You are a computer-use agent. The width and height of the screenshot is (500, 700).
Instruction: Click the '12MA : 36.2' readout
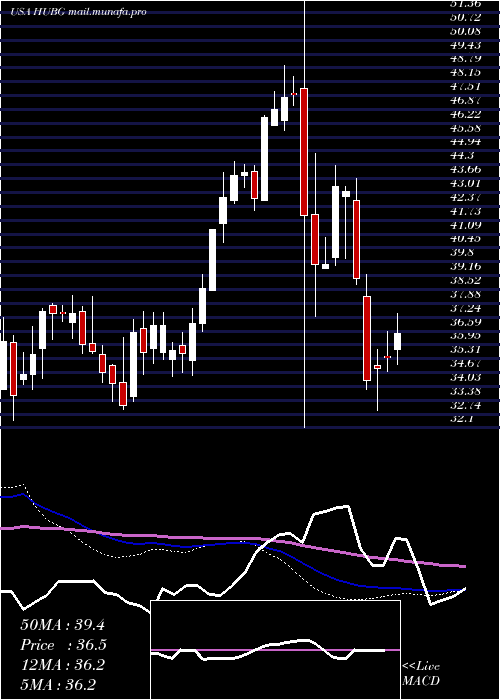tap(62, 665)
